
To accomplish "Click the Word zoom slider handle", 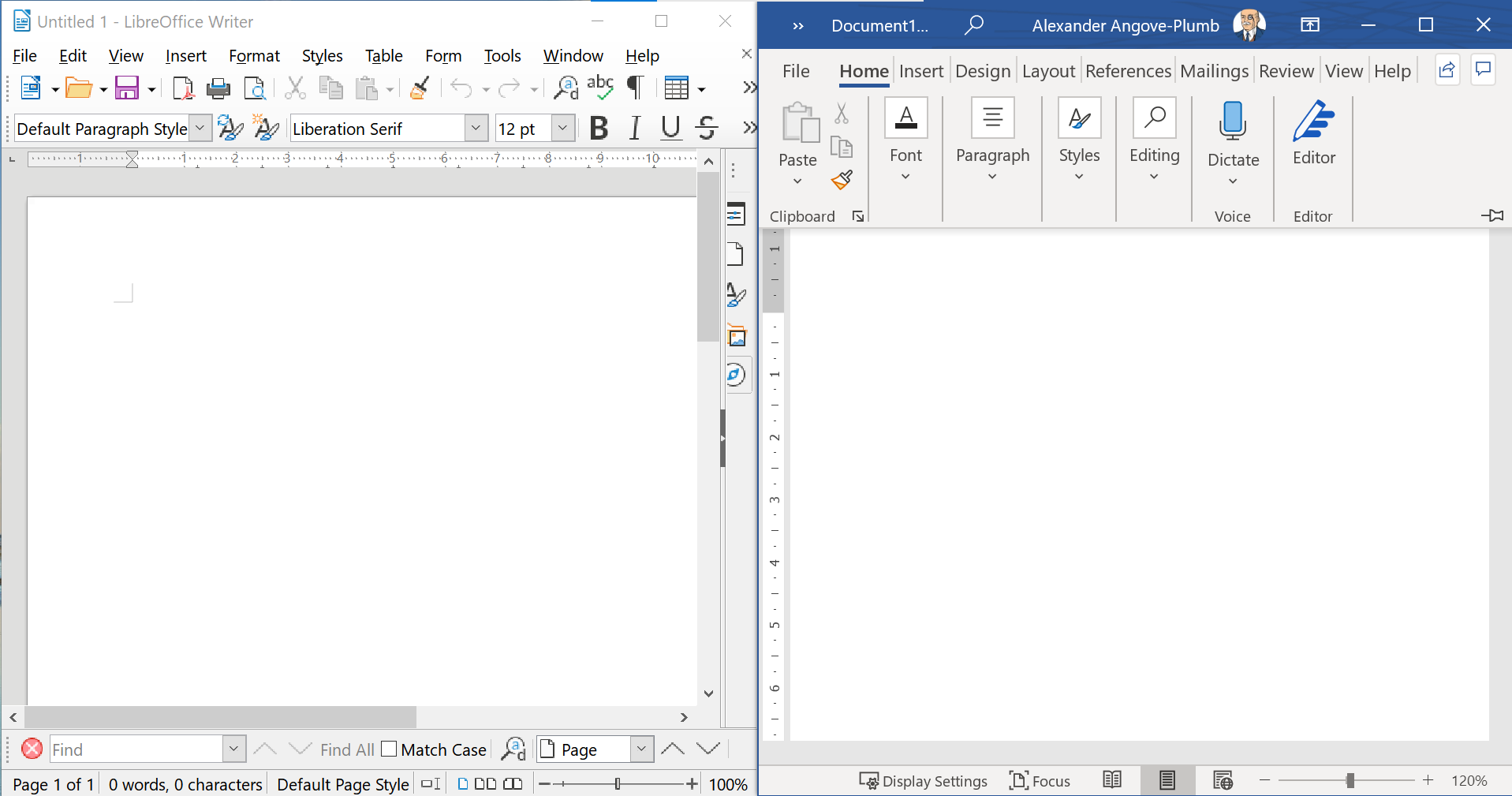I will click(x=1350, y=780).
